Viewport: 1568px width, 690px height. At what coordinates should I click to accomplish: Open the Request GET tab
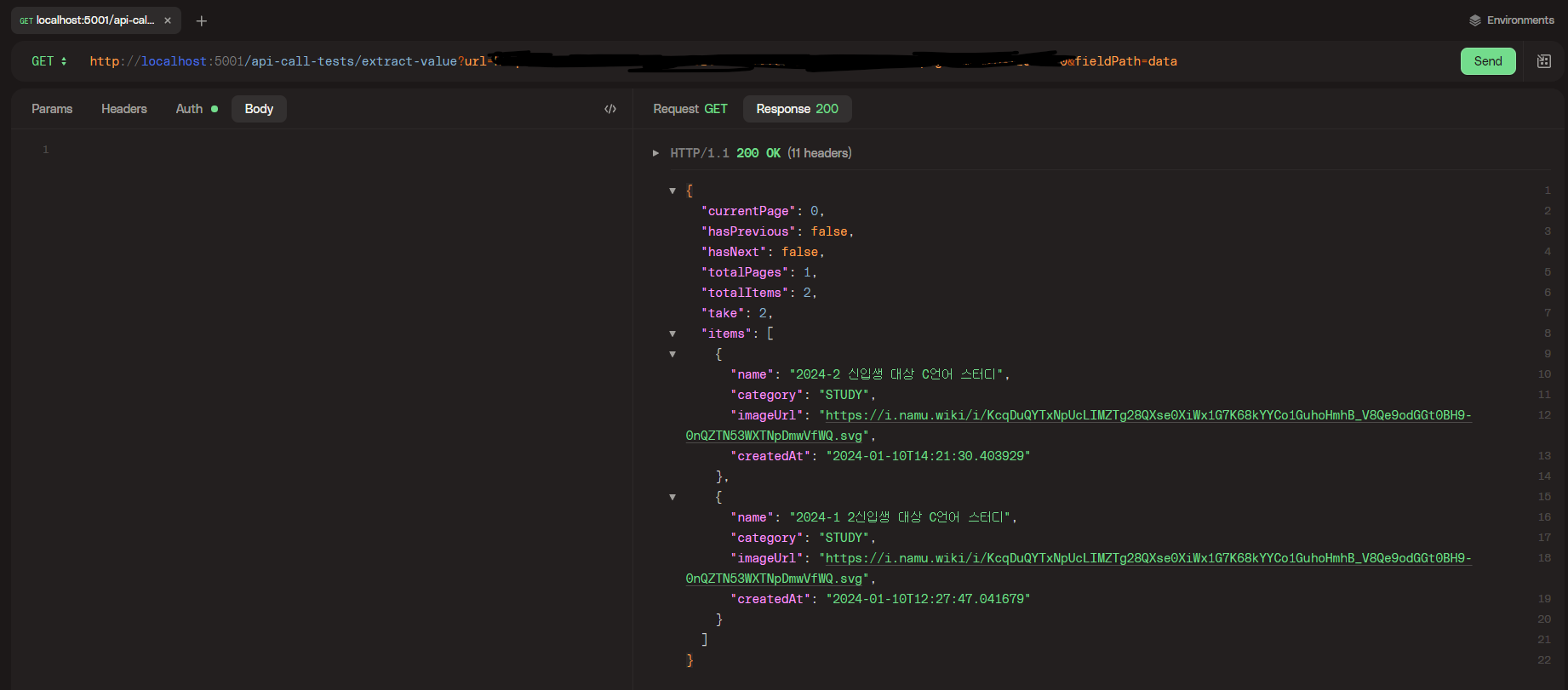pos(690,109)
